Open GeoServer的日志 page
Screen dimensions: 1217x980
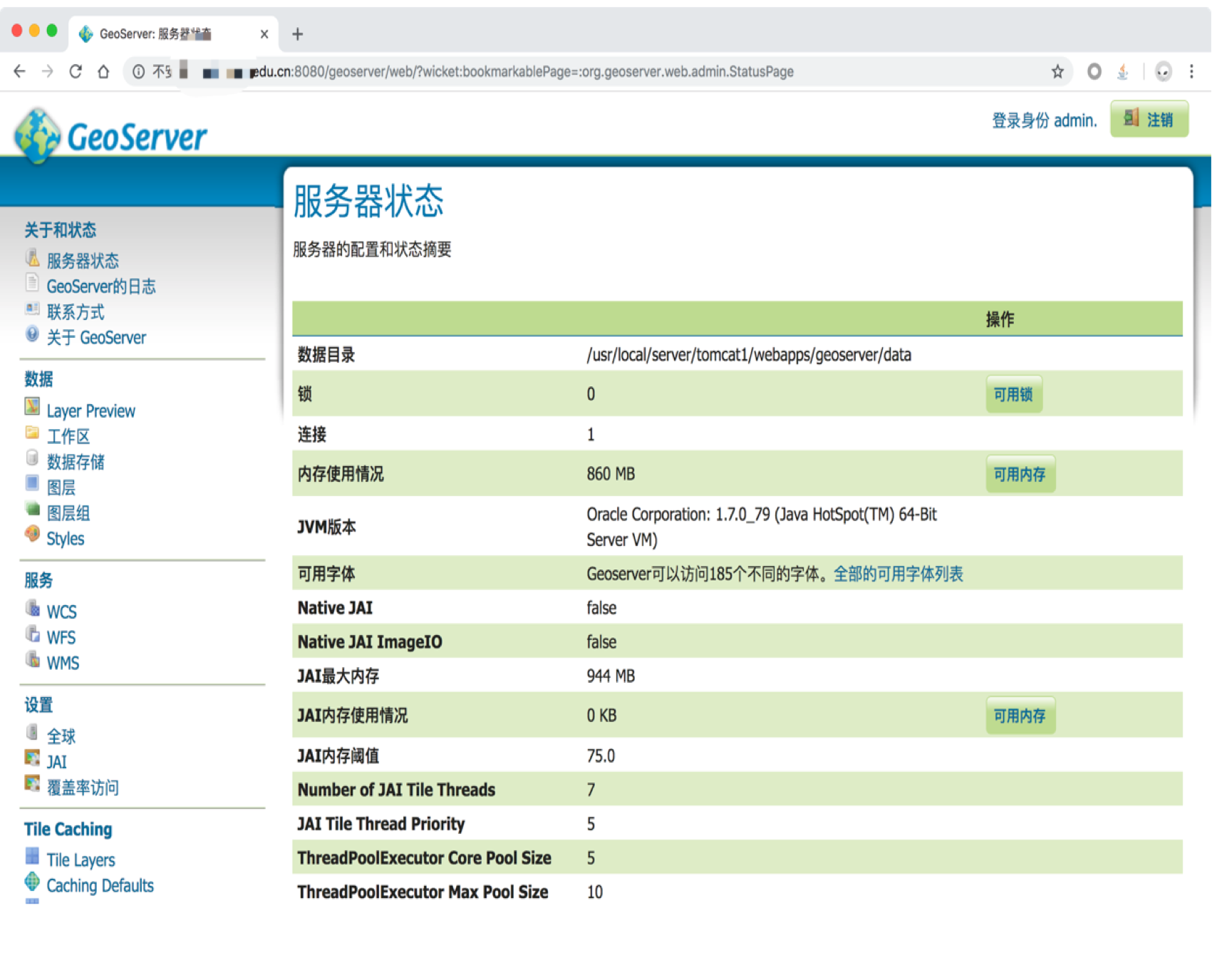click(x=100, y=287)
